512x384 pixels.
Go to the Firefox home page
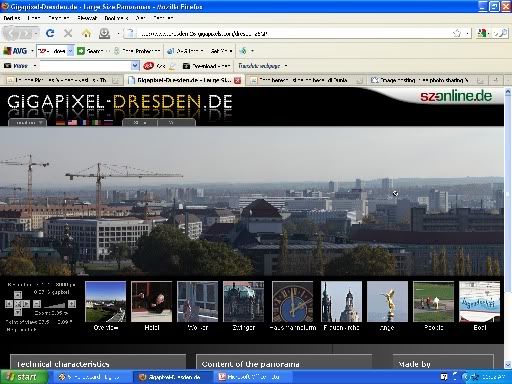pyautogui.click(x=86, y=33)
